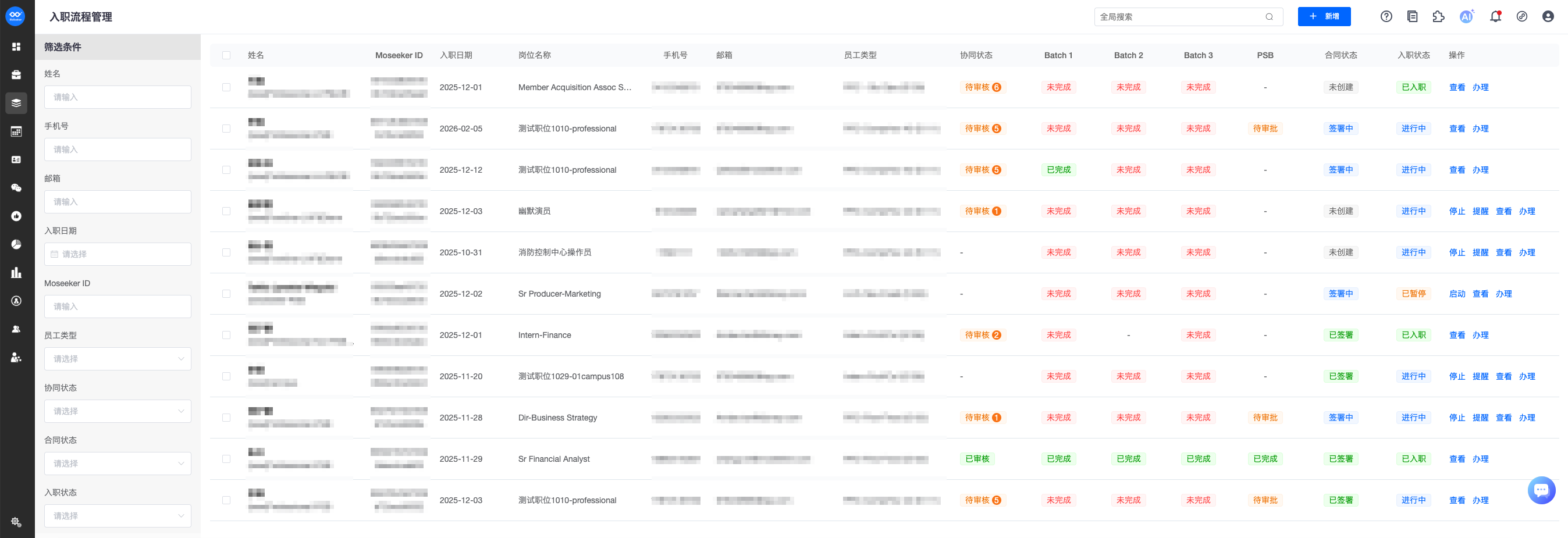1568x538 pixels.
Task: Click the blue 新增 button
Action: [x=1324, y=17]
